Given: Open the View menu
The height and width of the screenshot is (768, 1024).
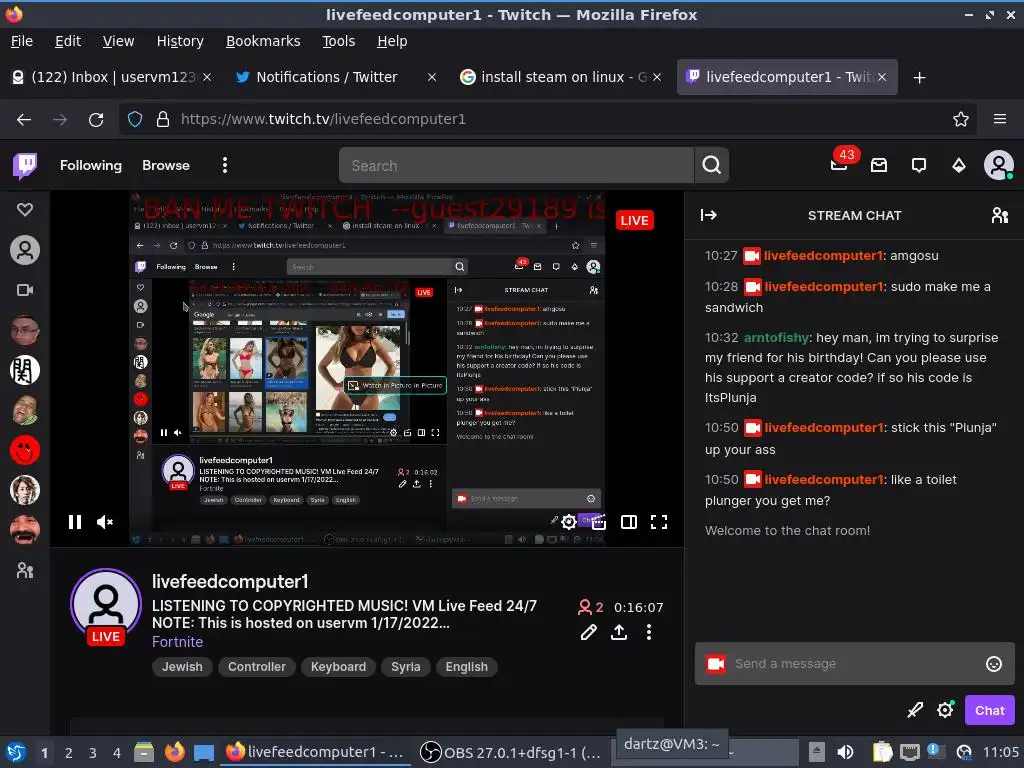Looking at the screenshot, I should click(x=118, y=41).
